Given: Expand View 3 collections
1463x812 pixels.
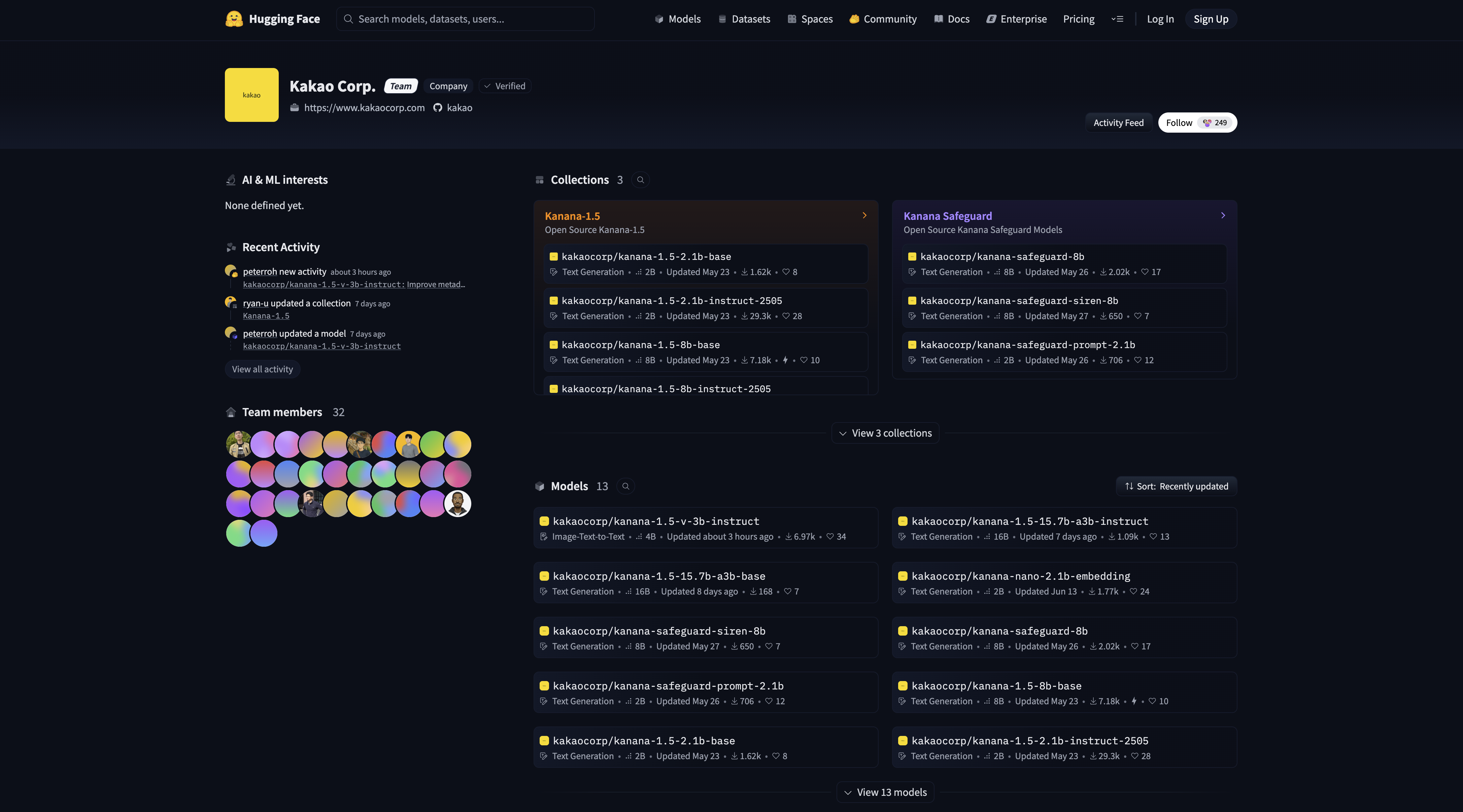Looking at the screenshot, I should 885,433.
